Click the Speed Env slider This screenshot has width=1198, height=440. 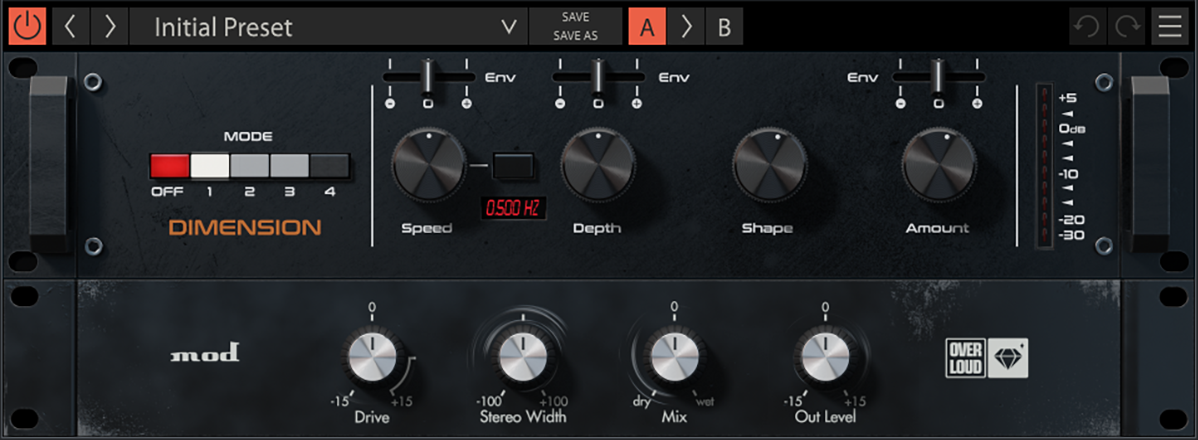coord(428,76)
